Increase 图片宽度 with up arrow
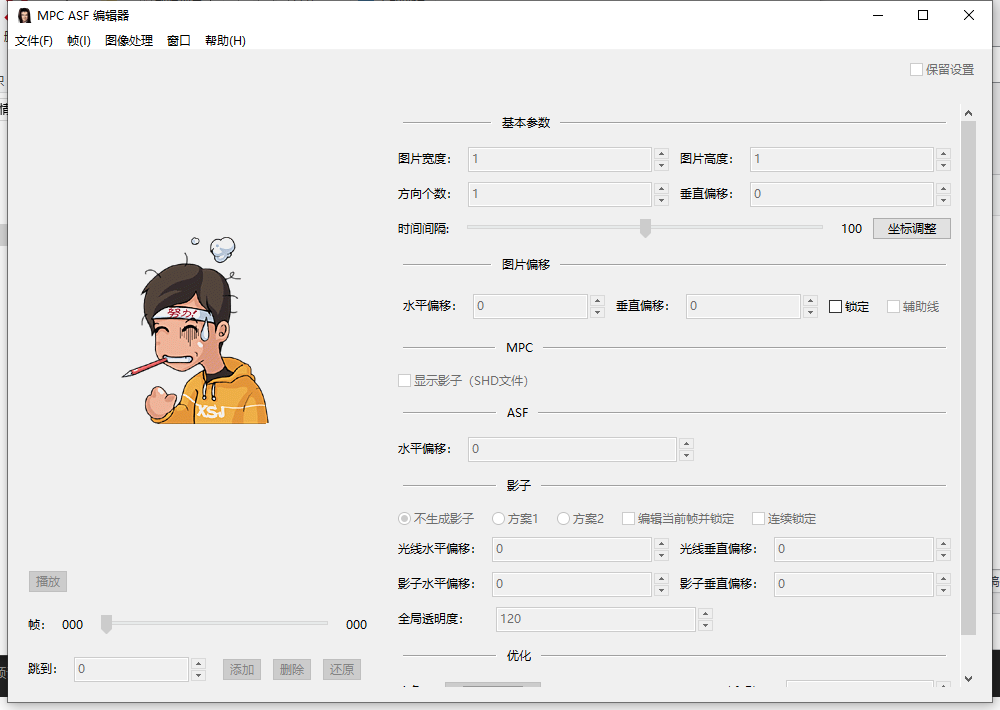The width and height of the screenshot is (1000, 710). tap(661, 153)
